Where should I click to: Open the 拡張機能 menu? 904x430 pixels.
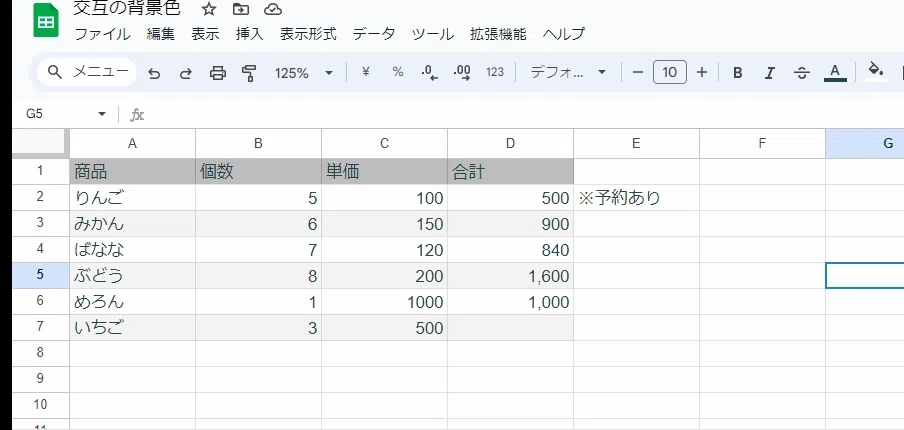coord(498,34)
